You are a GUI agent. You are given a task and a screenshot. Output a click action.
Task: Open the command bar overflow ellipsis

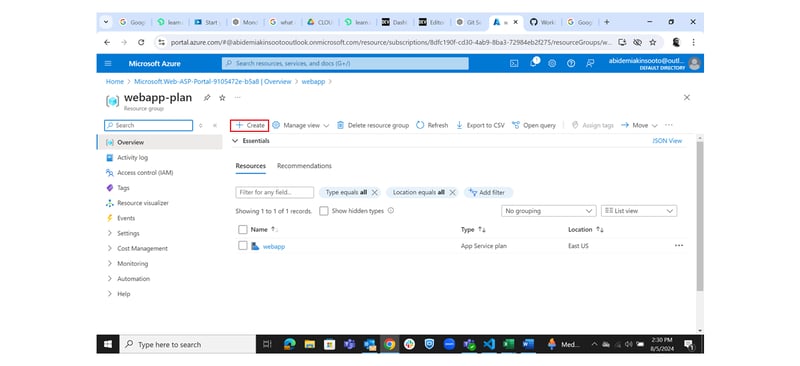point(668,125)
